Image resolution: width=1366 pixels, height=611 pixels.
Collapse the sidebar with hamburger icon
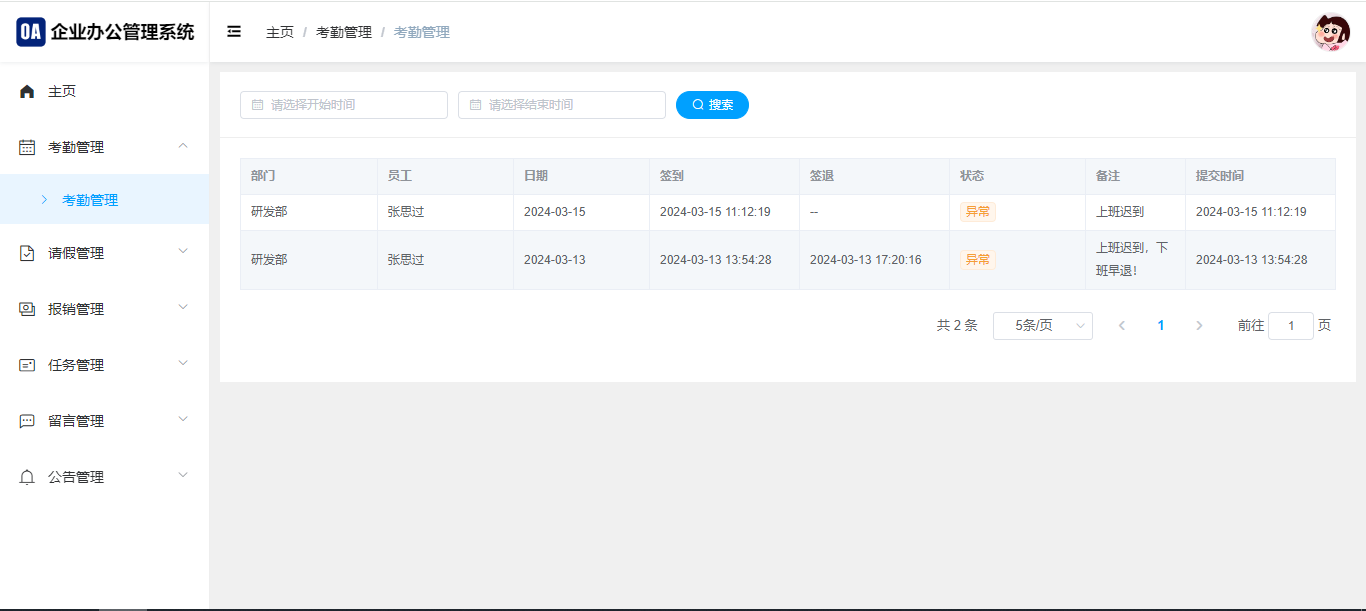click(234, 32)
